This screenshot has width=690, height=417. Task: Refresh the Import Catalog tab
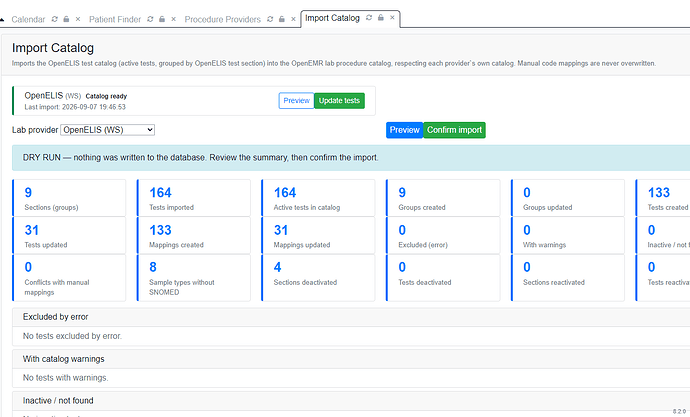click(369, 18)
